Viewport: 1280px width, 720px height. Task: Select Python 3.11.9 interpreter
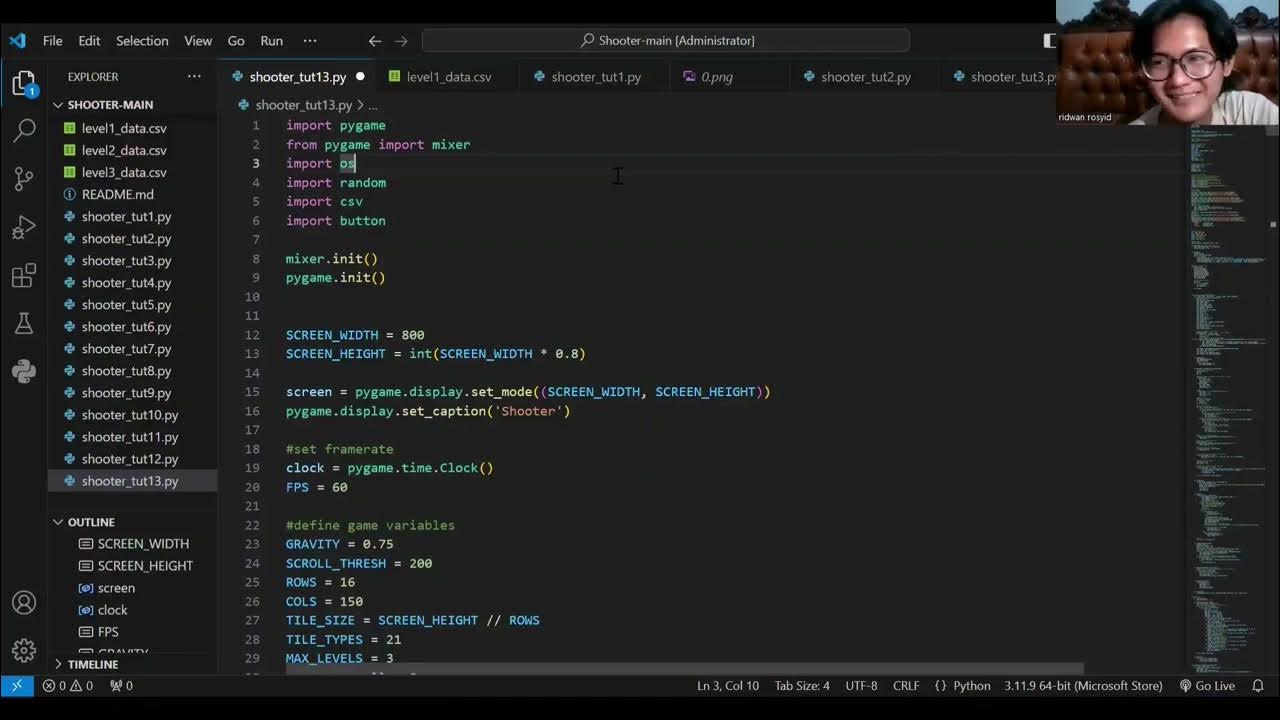(x=1083, y=686)
